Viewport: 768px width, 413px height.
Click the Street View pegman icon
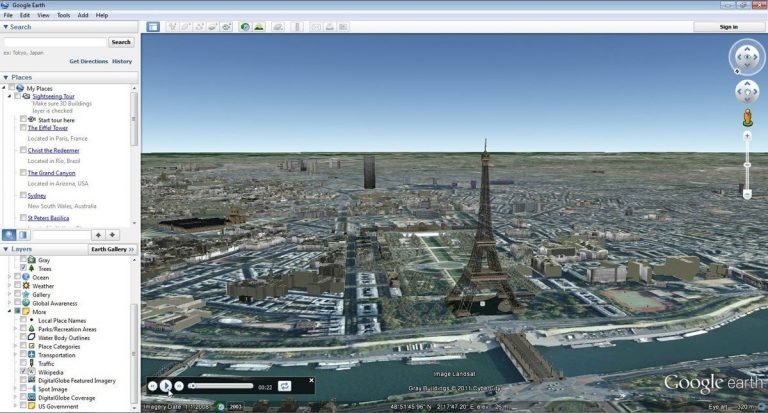pyautogui.click(x=746, y=120)
